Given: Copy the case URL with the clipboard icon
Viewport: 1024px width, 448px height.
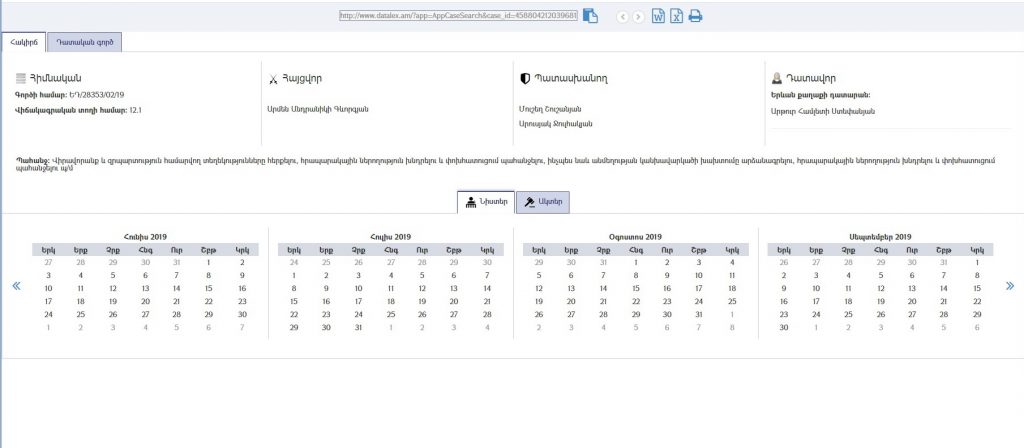Looking at the screenshot, I should 590,16.
